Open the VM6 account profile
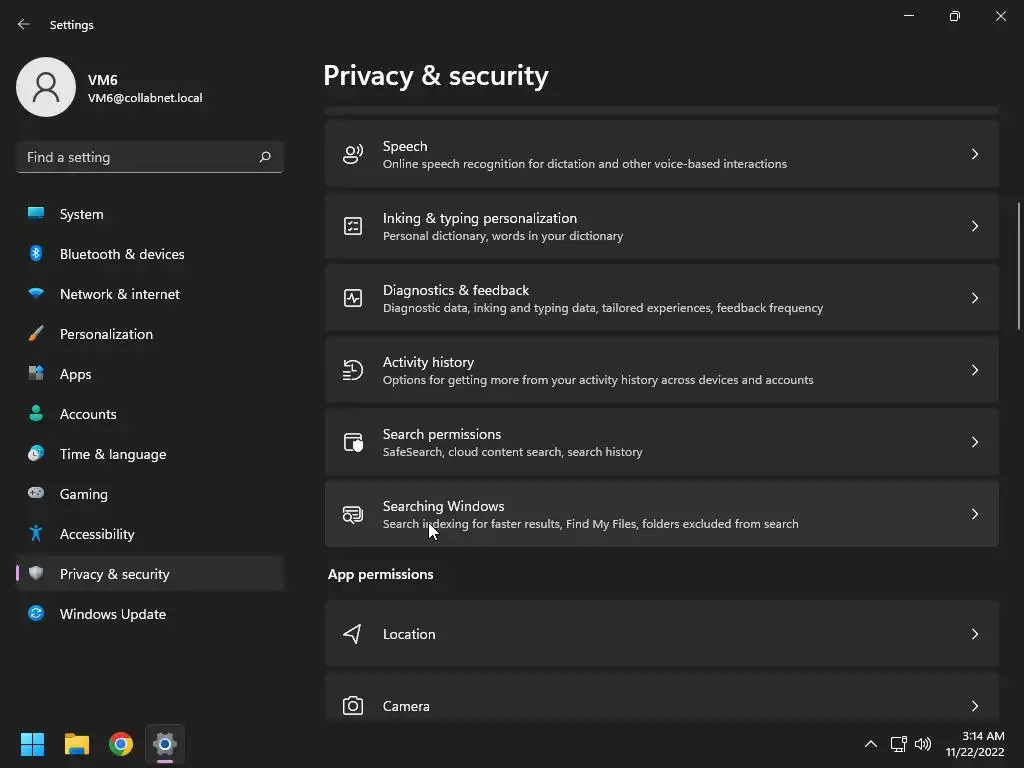Image resolution: width=1024 pixels, height=768 pixels. pos(110,87)
